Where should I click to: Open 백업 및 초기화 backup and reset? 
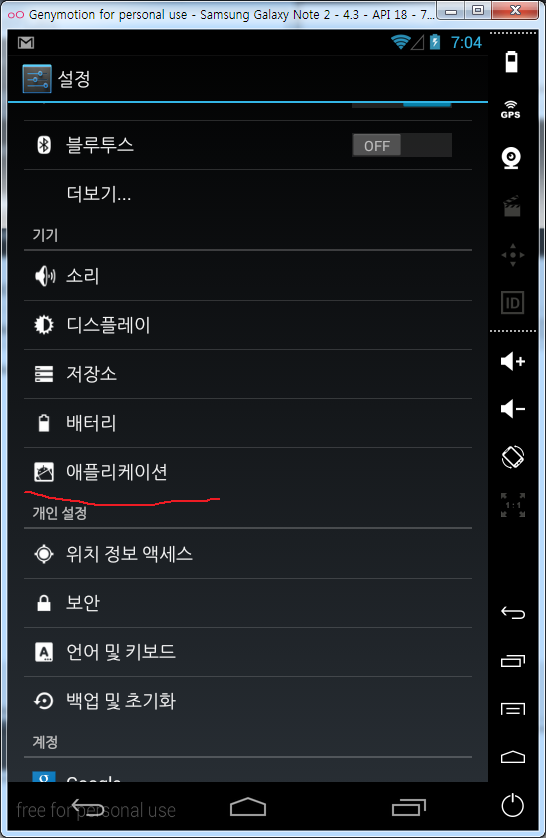[248, 701]
